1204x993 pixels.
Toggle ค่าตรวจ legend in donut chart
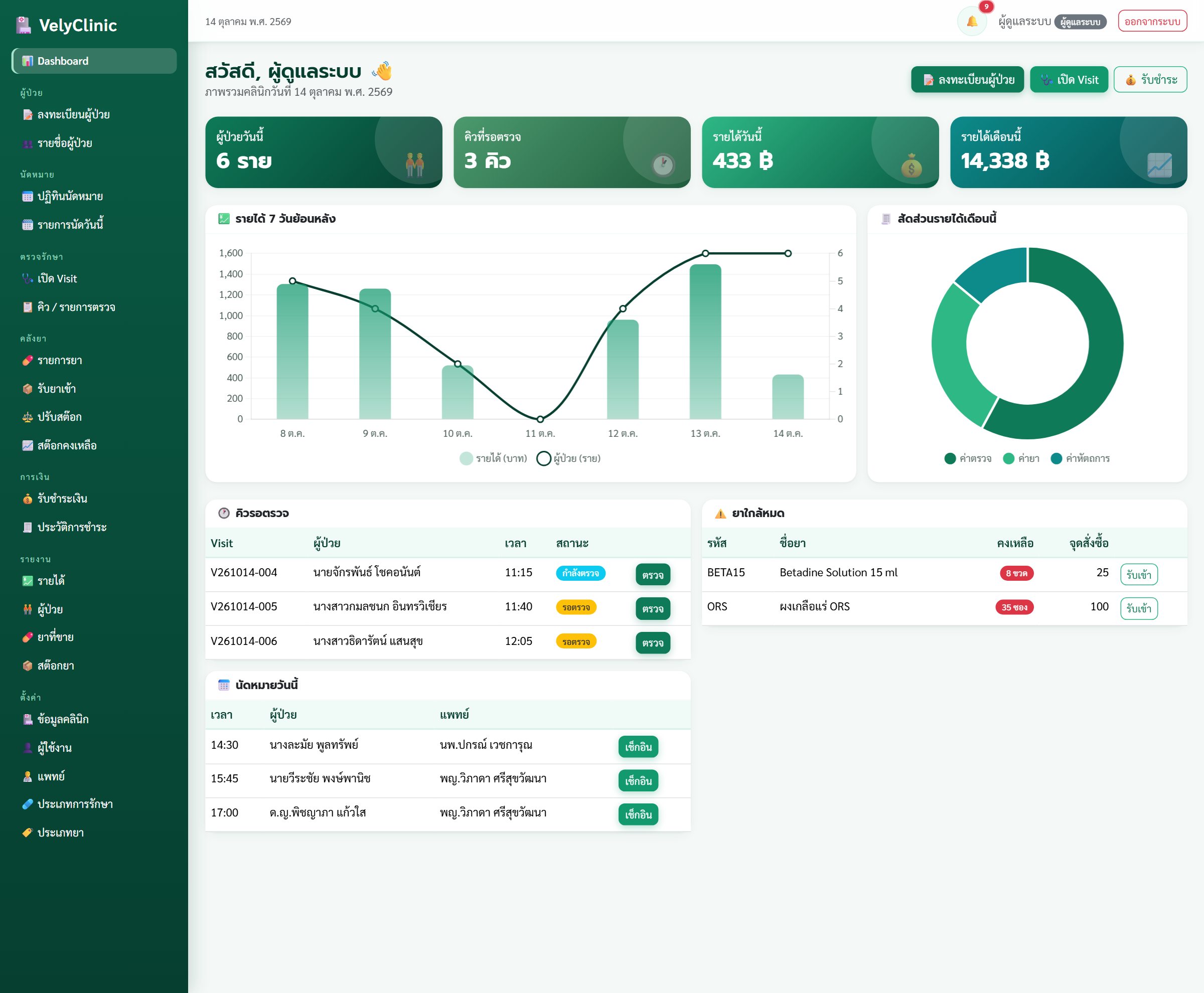tap(950, 458)
